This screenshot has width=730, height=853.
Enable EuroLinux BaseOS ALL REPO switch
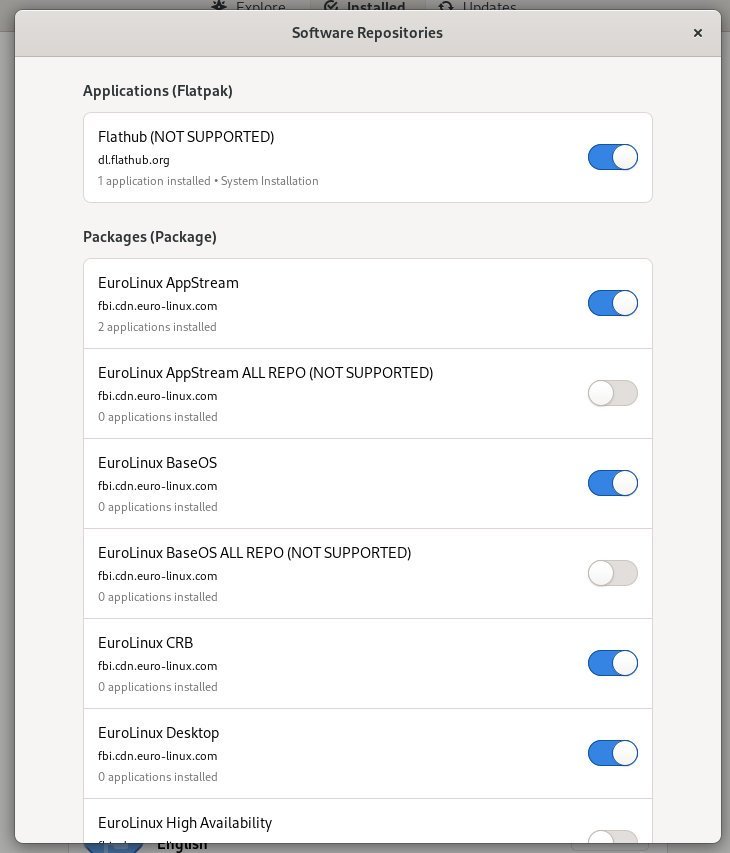click(613, 573)
